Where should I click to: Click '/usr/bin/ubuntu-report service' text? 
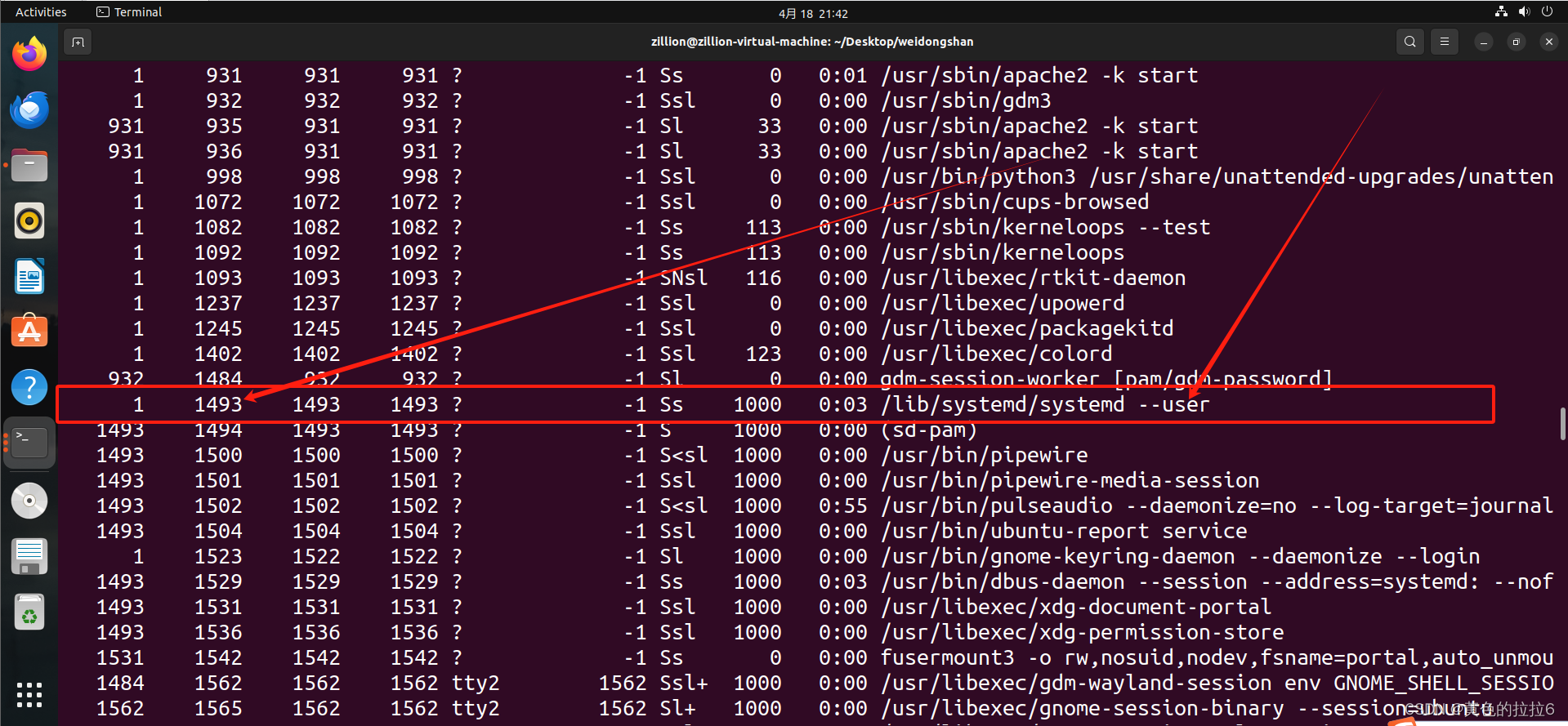tap(1064, 531)
